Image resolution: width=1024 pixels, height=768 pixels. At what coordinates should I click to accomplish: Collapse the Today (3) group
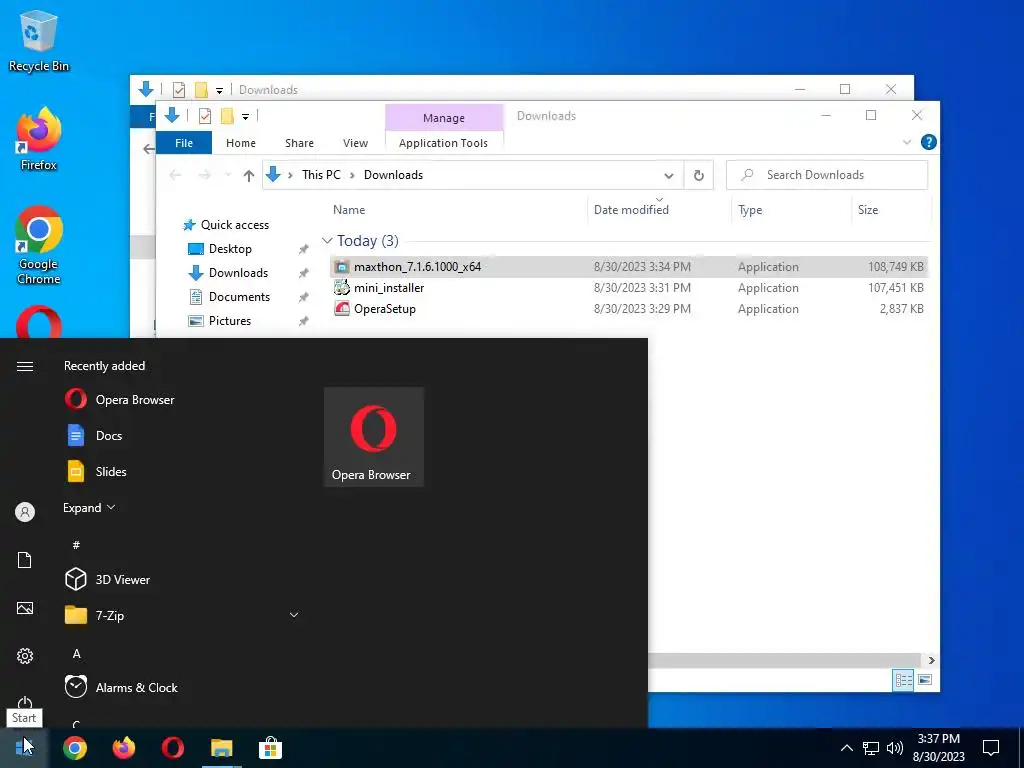click(327, 241)
